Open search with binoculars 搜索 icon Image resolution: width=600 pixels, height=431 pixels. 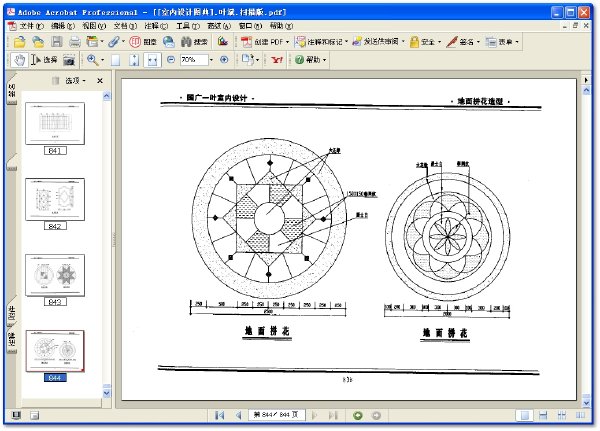194,42
